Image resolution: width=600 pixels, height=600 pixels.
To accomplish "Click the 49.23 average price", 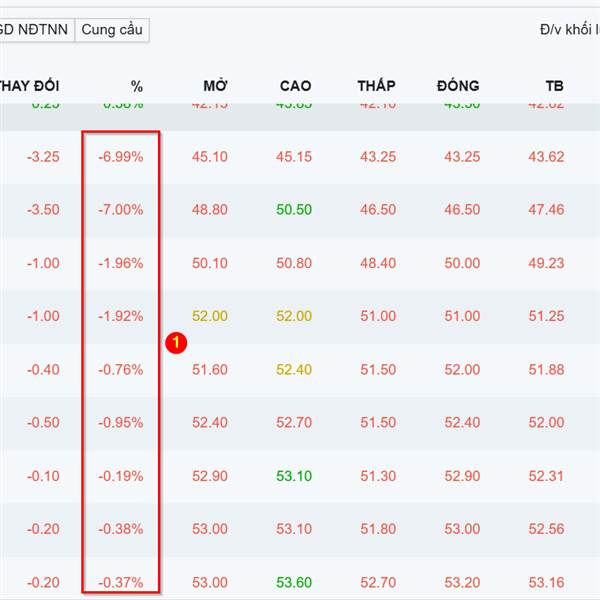I will [x=546, y=263].
